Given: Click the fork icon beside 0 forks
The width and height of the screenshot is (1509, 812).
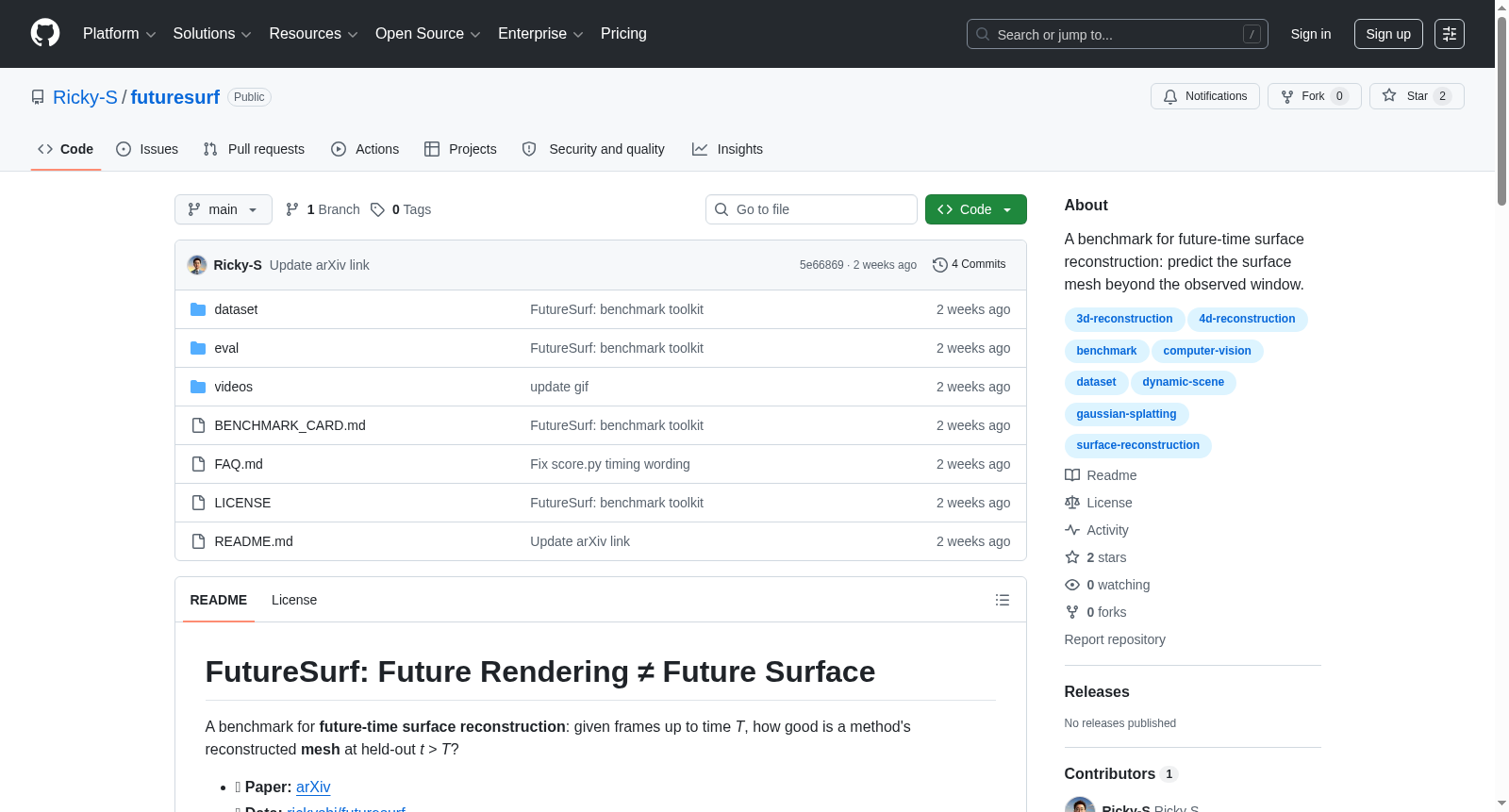Looking at the screenshot, I should pyautogui.click(x=1072, y=612).
